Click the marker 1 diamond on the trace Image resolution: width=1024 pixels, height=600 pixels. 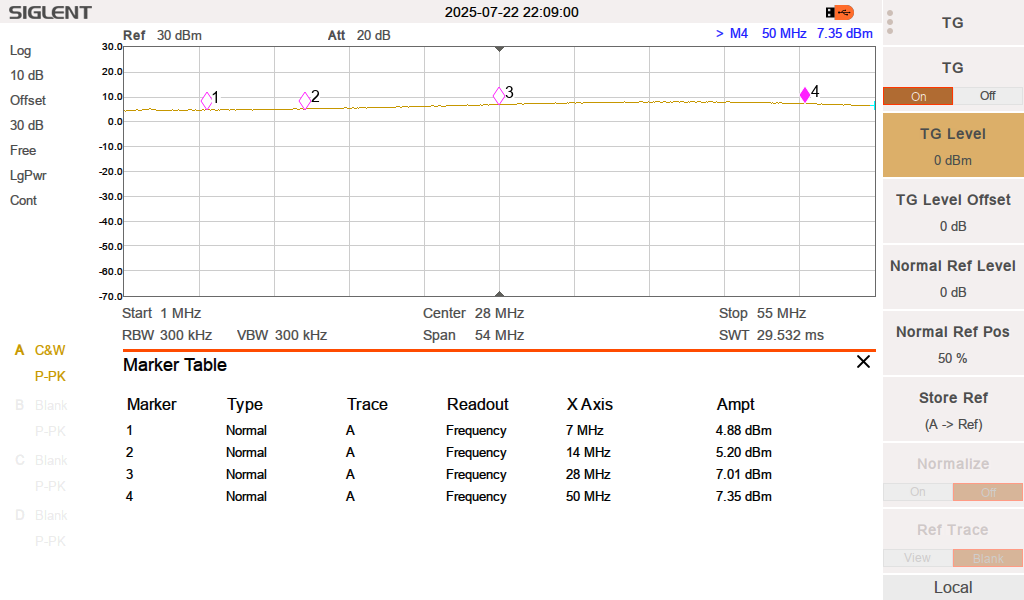click(205, 98)
